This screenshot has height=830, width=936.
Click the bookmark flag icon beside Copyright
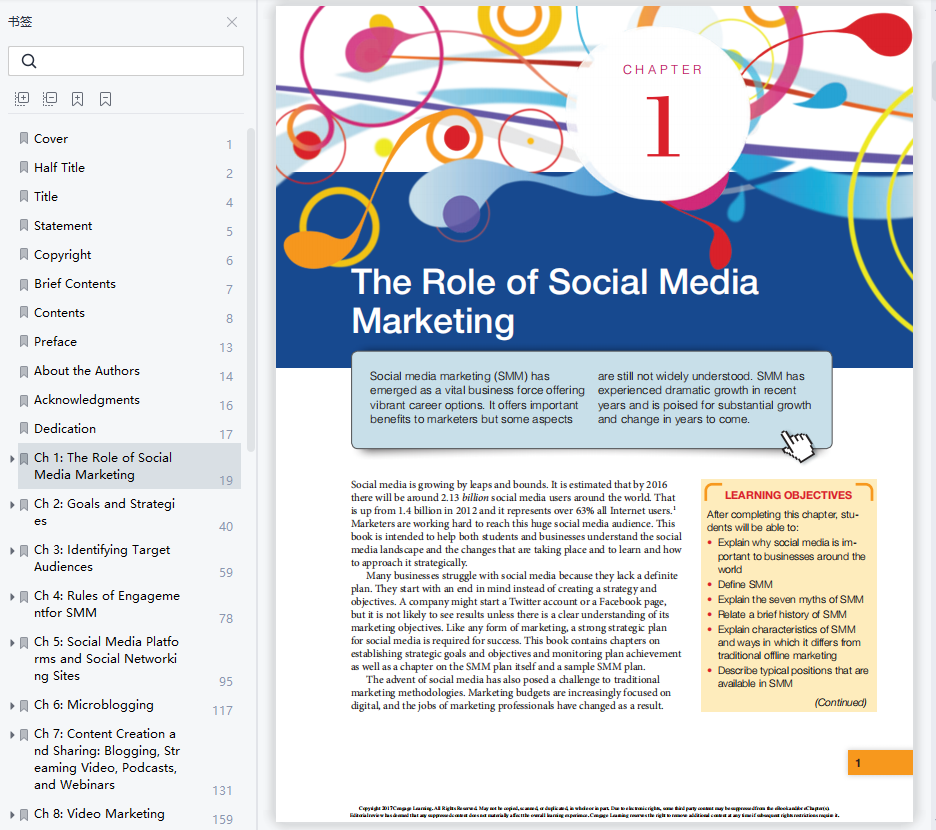(24, 255)
